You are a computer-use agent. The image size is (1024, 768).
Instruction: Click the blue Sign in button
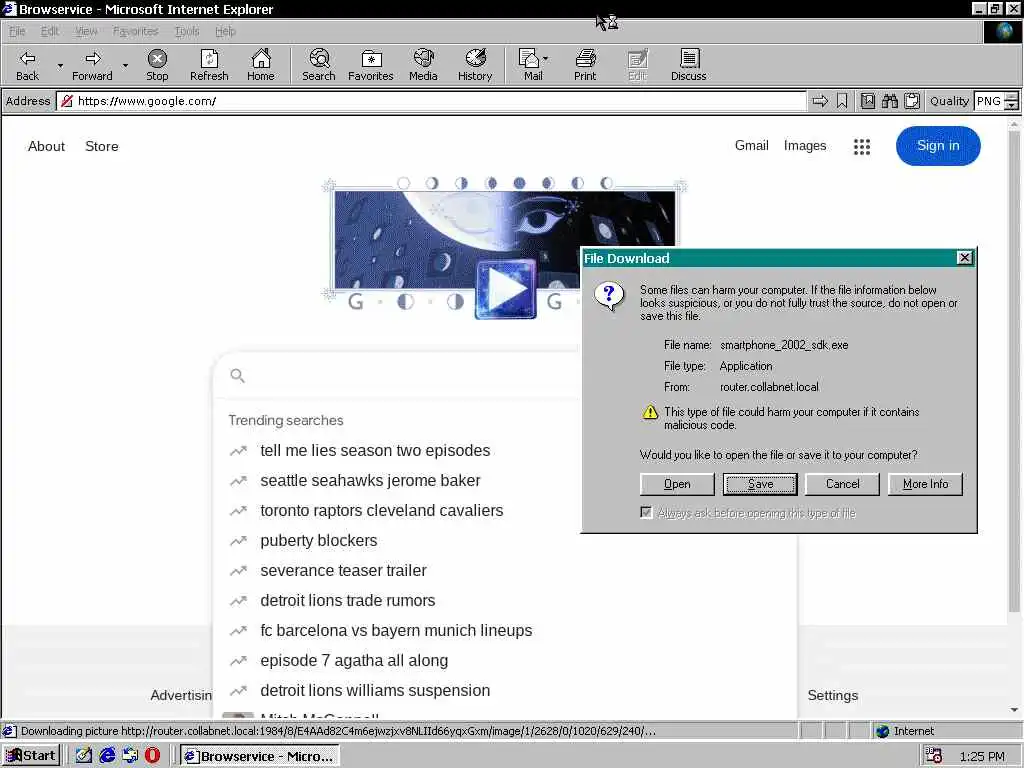(x=938, y=146)
